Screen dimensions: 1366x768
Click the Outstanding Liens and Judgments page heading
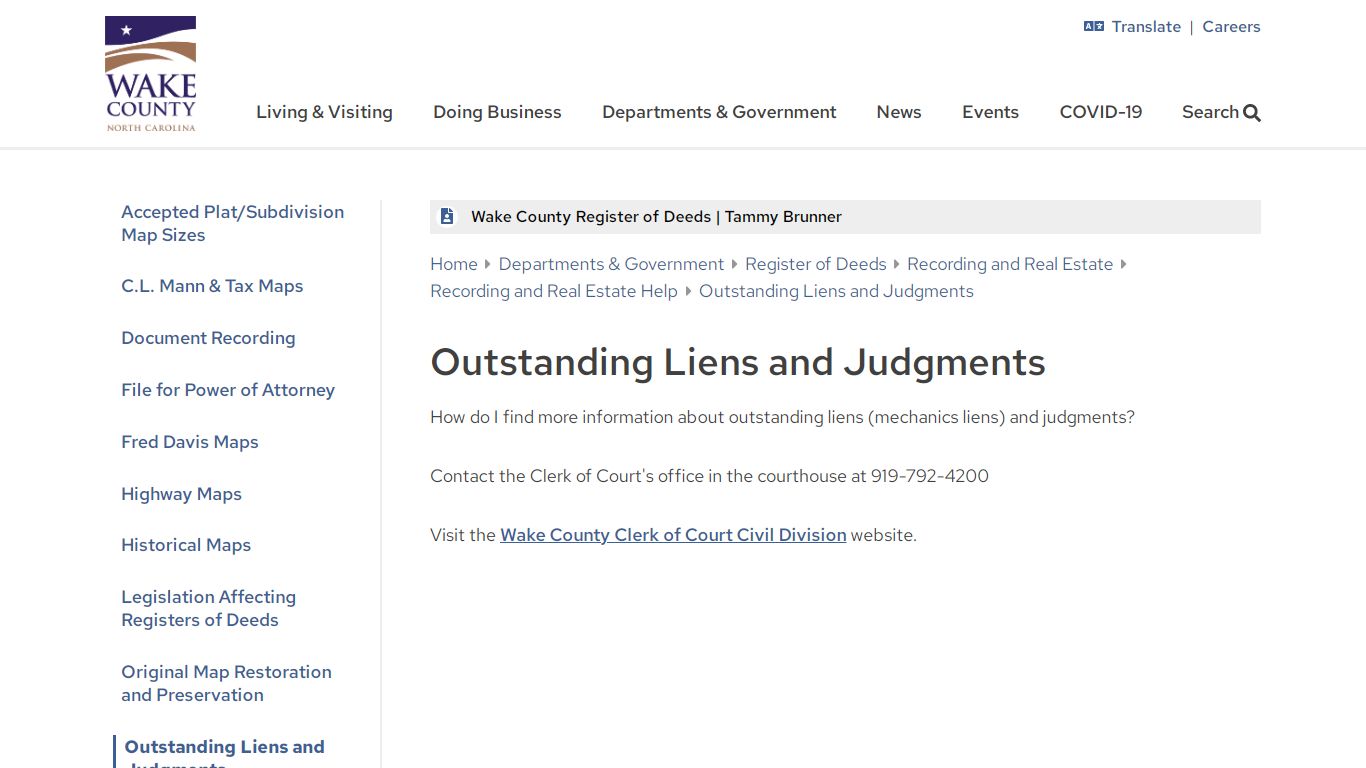click(738, 362)
